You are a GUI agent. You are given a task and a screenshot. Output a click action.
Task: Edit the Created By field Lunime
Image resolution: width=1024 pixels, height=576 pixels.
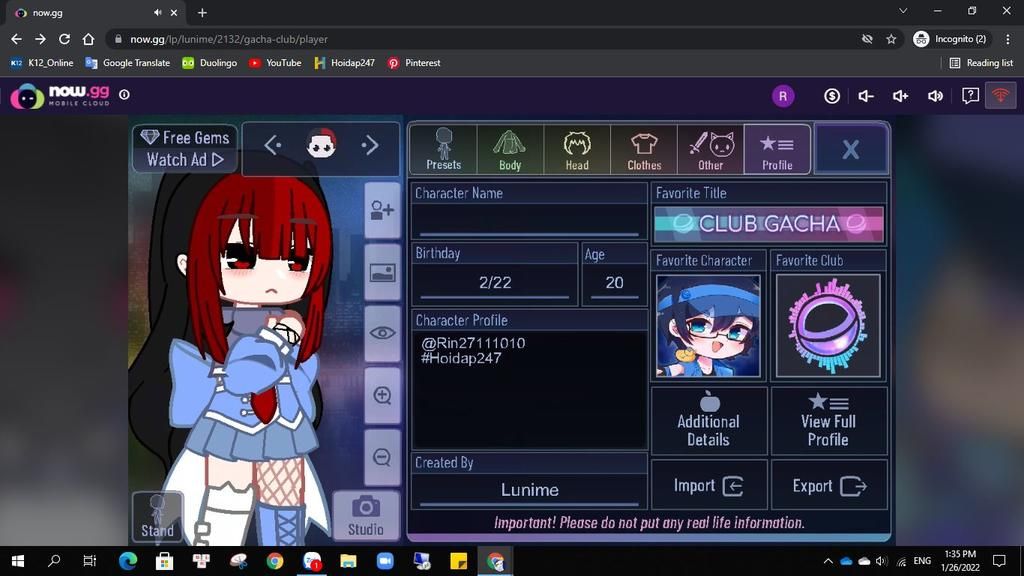pos(529,490)
